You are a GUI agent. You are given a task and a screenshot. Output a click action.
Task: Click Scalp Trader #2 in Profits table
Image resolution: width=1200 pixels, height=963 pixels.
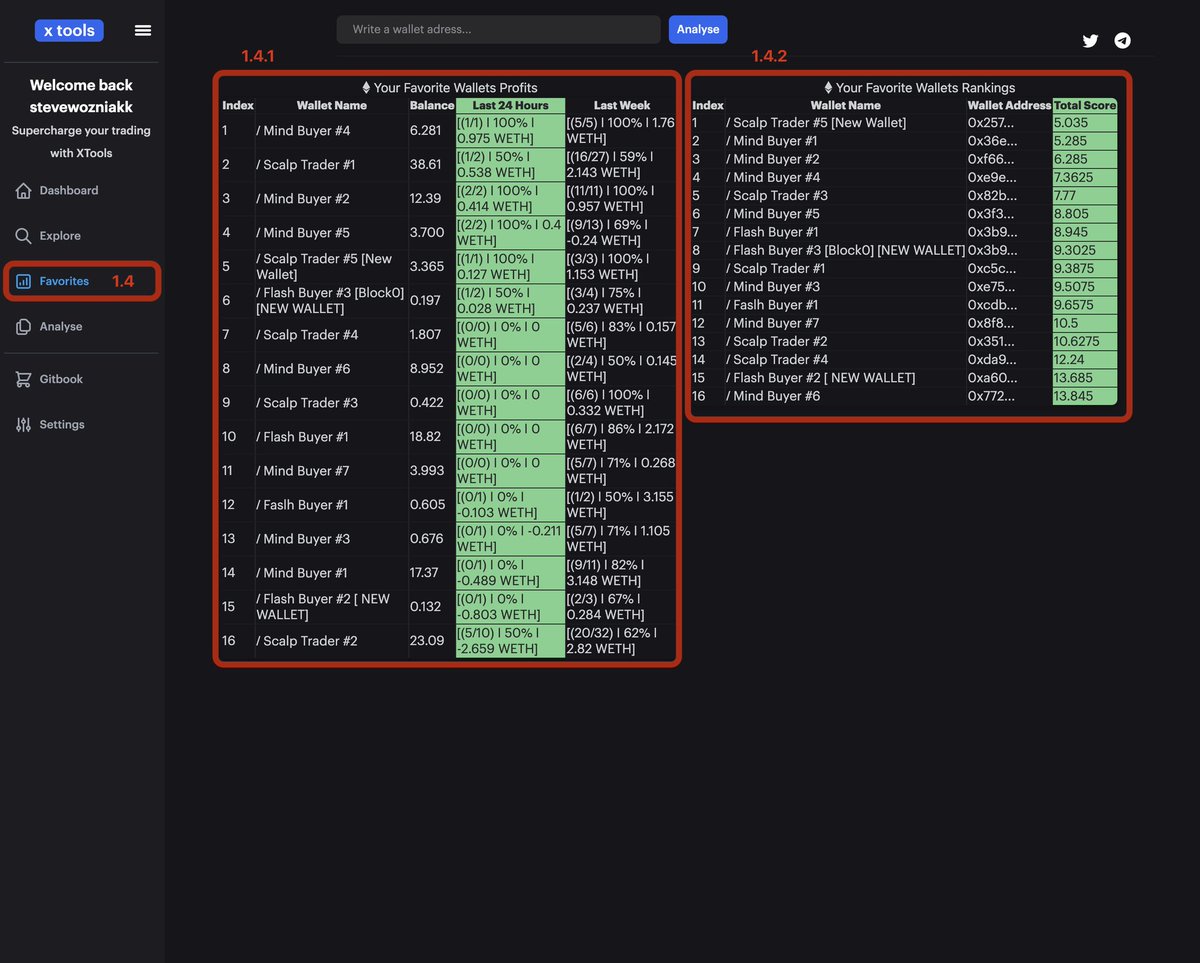point(307,641)
